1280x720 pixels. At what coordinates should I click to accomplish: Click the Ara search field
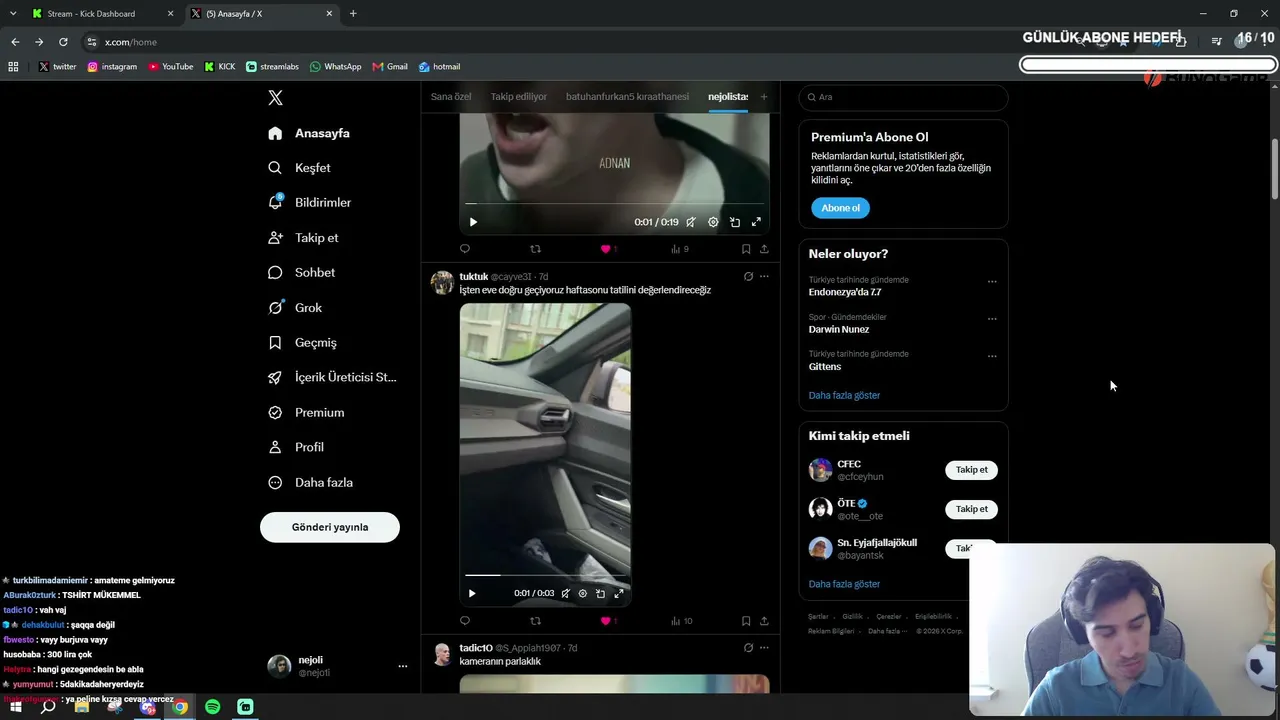click(903, 97)
